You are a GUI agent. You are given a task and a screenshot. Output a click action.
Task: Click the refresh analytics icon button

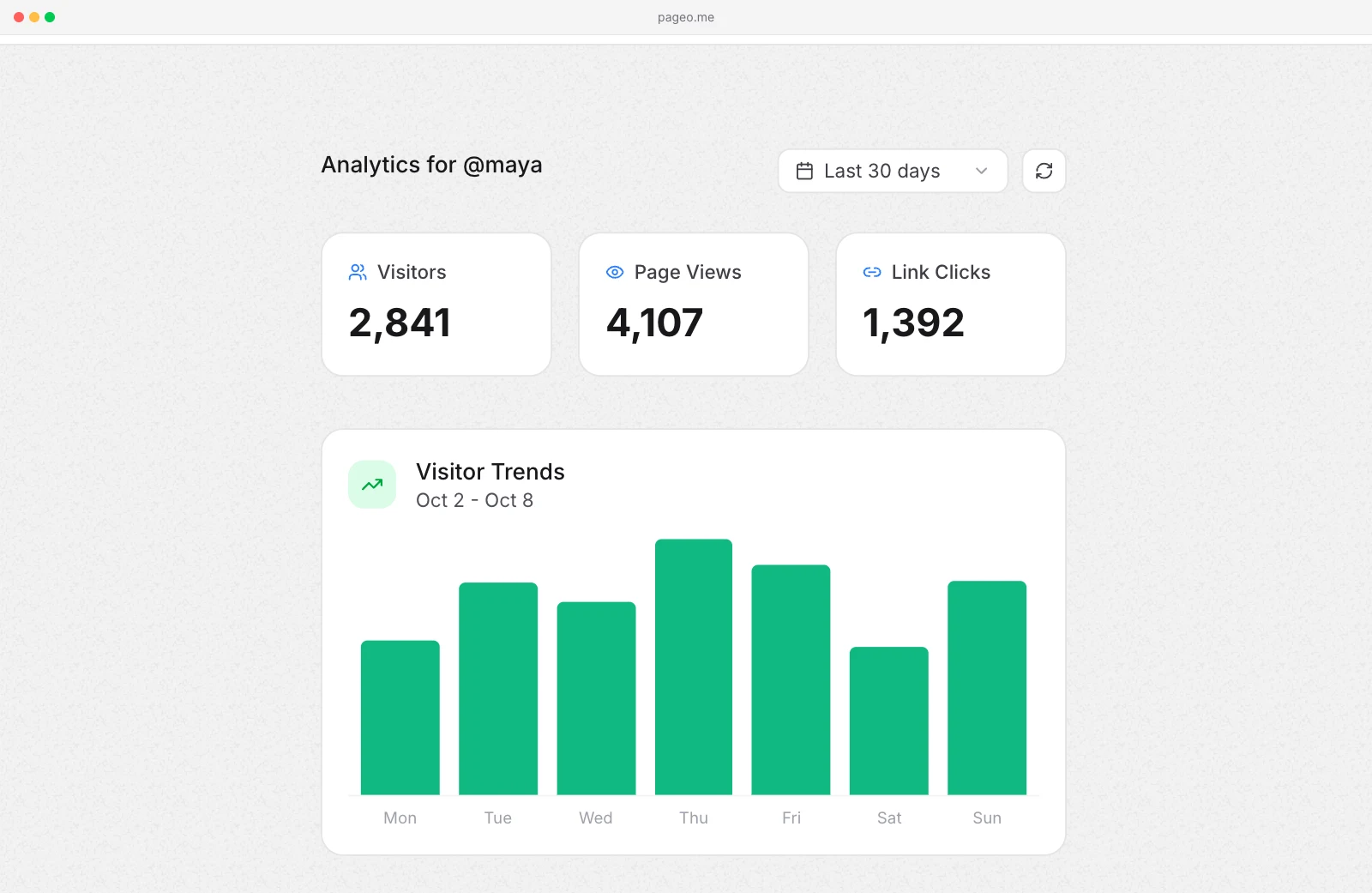point(1044,171)
